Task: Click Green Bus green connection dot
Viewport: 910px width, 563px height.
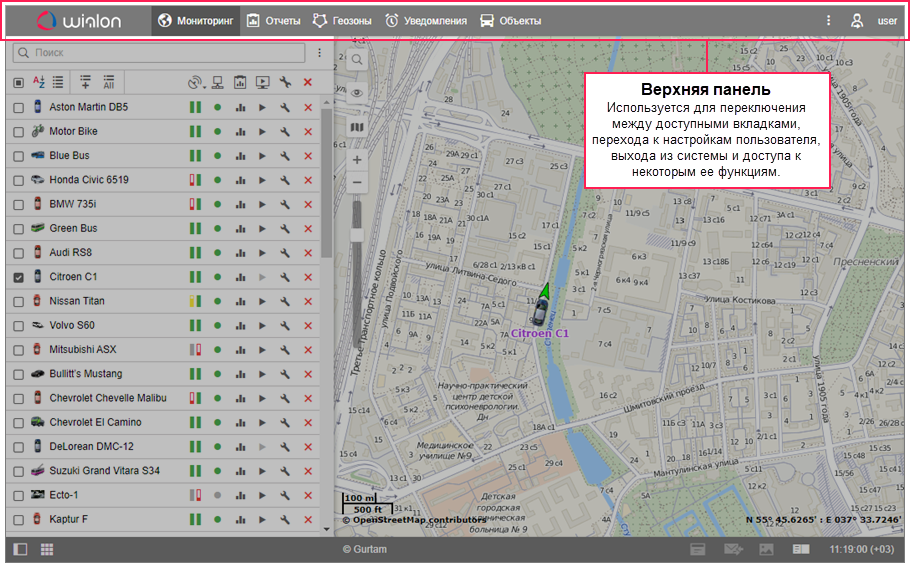Action: point(218,229)
